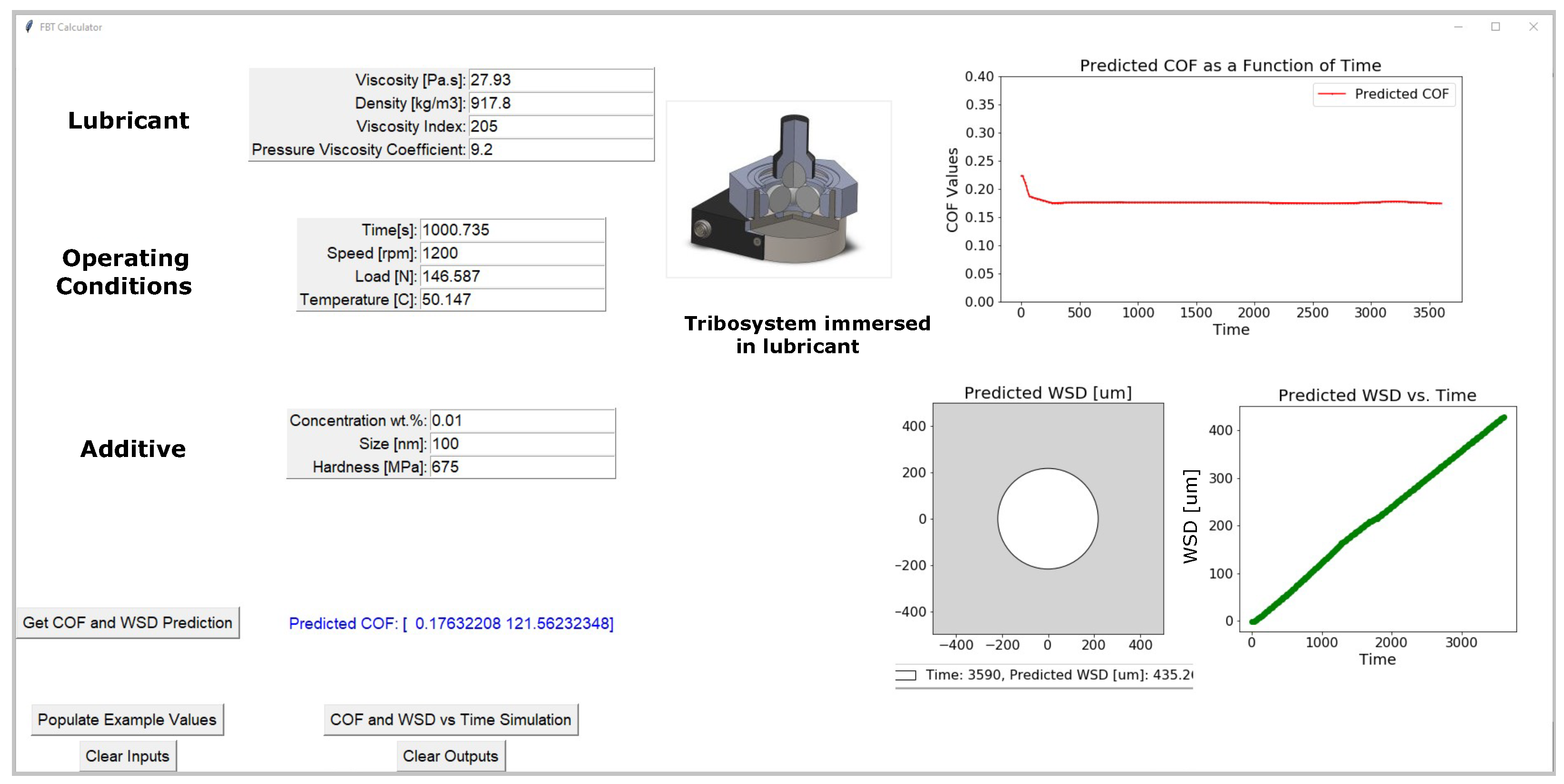Viewport: 1564px width, 784px height.
Task: Click the Clear Outputs button
Action: [450, 756]
